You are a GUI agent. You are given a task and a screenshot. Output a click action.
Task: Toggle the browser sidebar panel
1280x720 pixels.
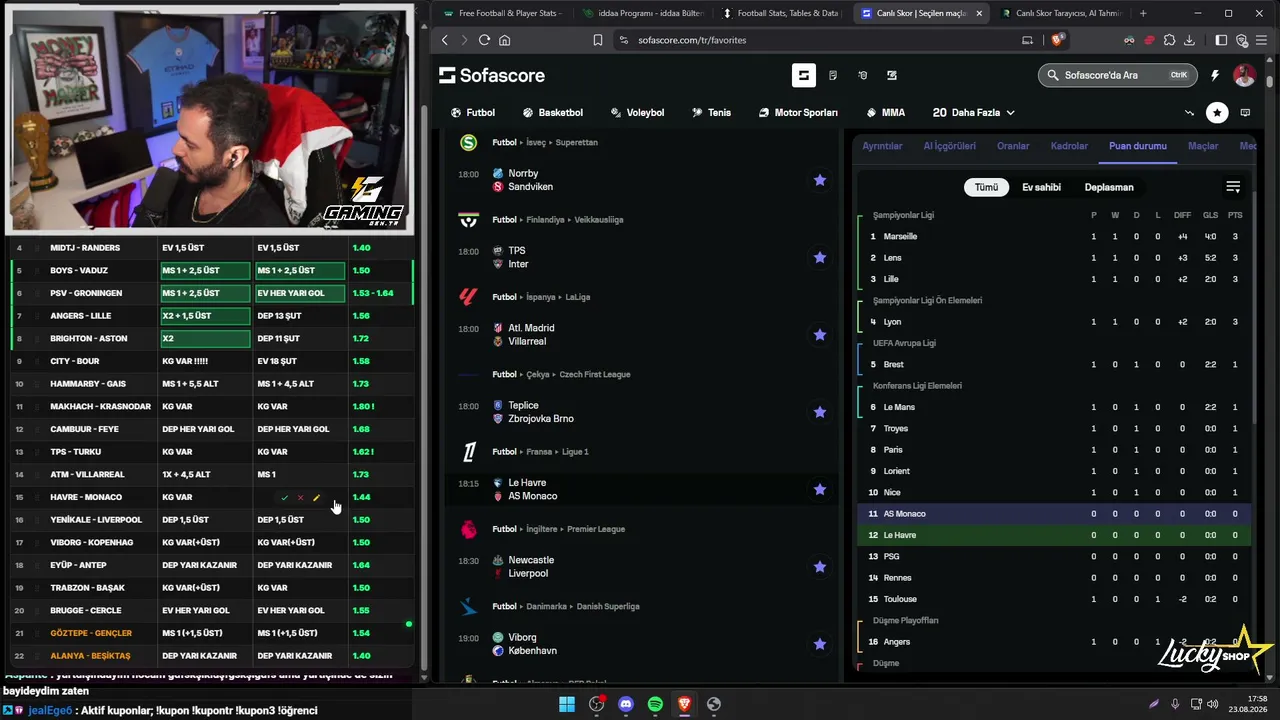pyautogui.click(x=1221, y=40)
